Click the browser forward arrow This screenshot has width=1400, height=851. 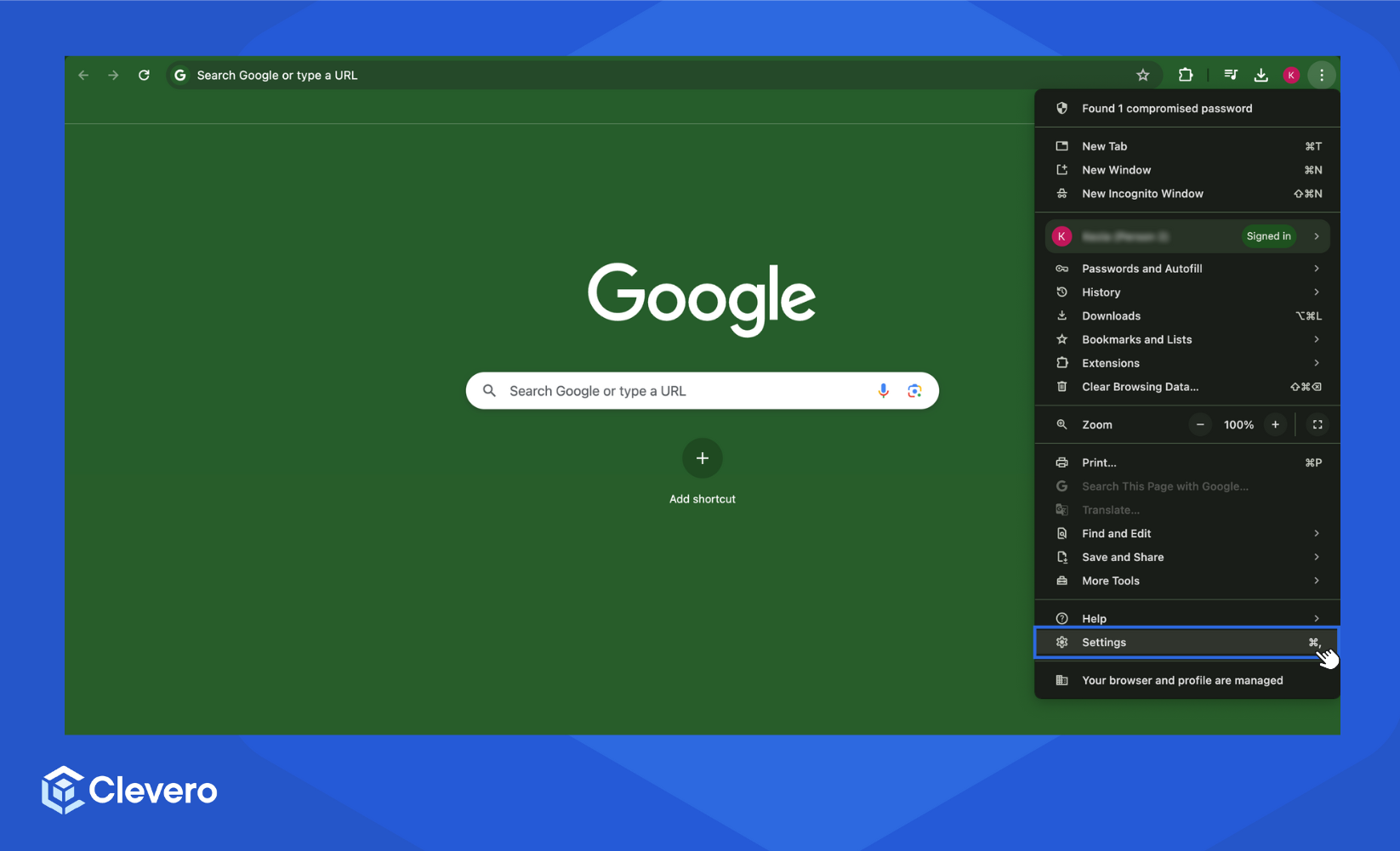[x=113, y=75]
